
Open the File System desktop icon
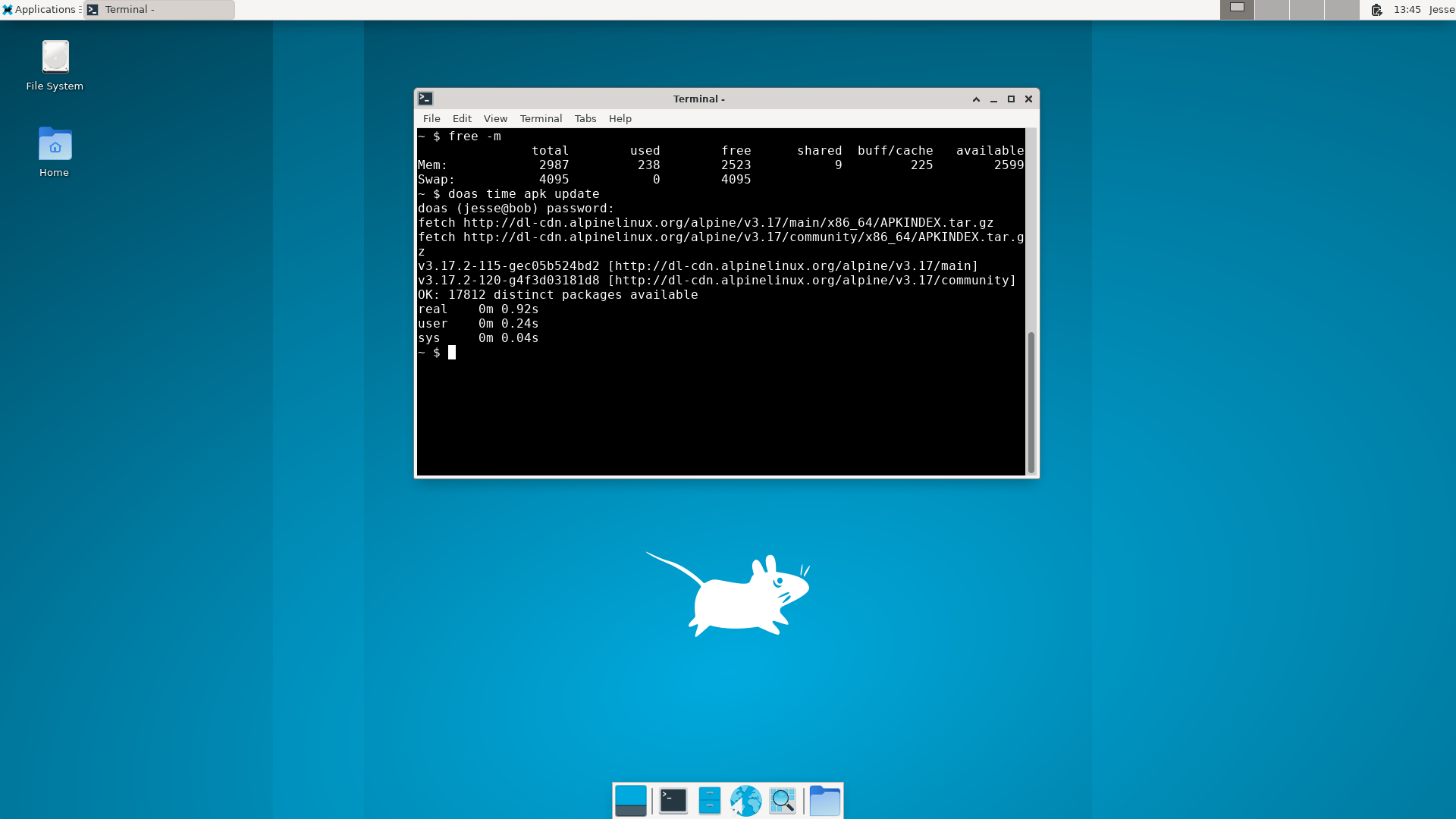(x=55, y=66)
